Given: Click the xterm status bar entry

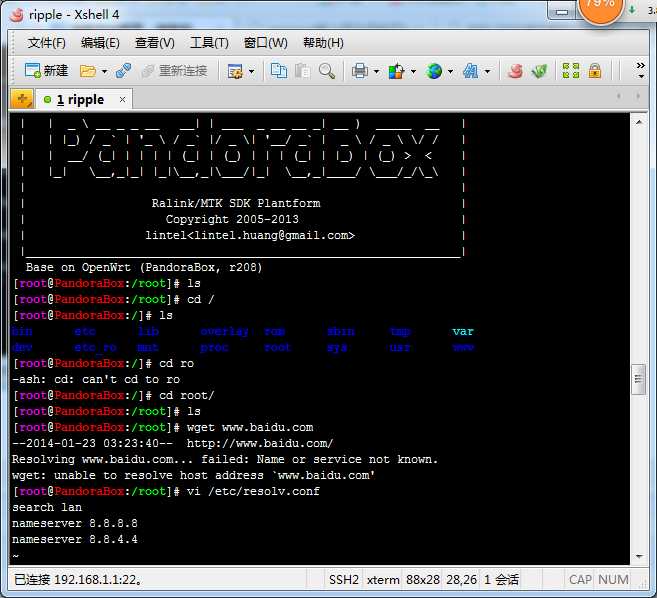Looking at the screenshot, I should coord(383,580).
